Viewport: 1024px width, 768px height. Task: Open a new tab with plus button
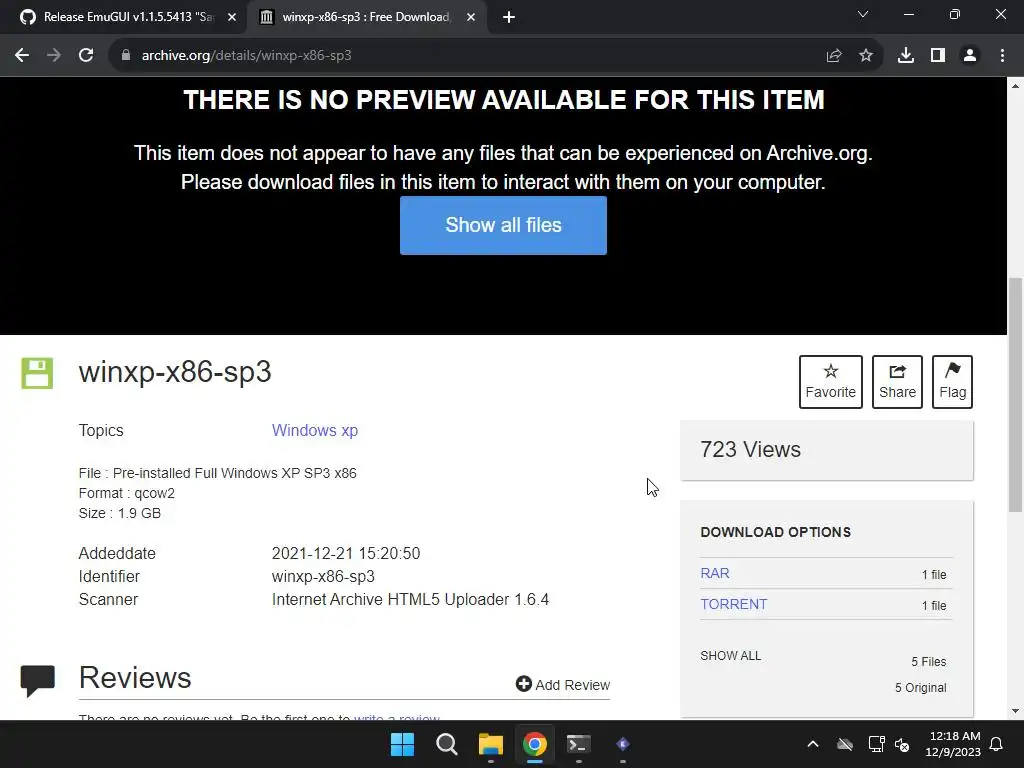[x=509, y=18]
